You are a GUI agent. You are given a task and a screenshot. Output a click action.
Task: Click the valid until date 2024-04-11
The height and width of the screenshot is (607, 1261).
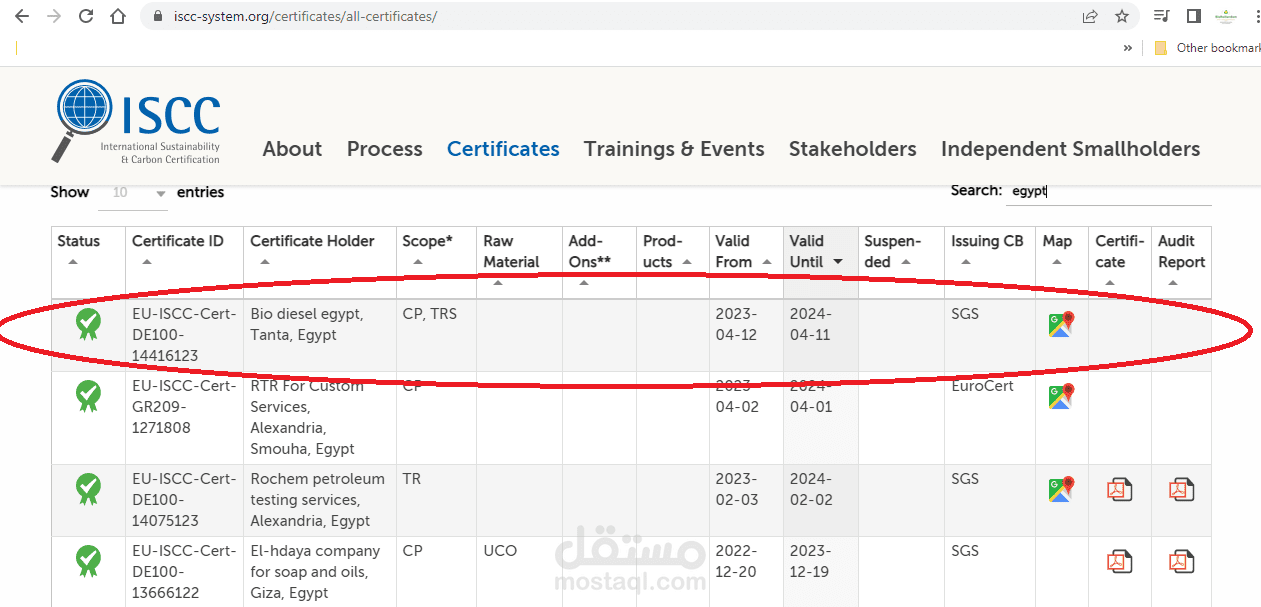pyautogui.click(x=810, y=324)
